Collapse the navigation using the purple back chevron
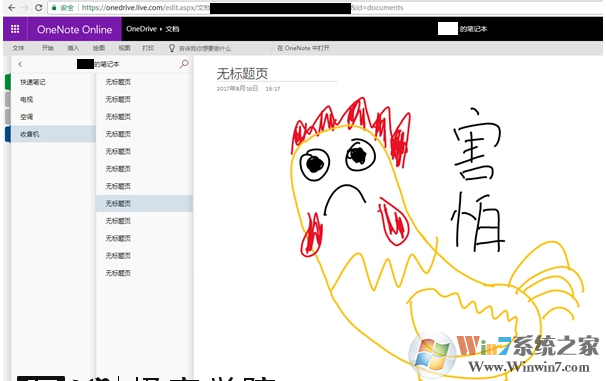The image size is (606, 381). [20, 64]
